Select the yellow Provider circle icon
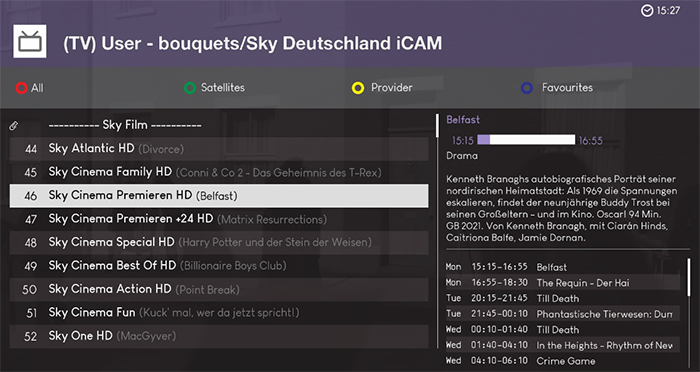This screenshot has width=700, height=372. point(358,88)
